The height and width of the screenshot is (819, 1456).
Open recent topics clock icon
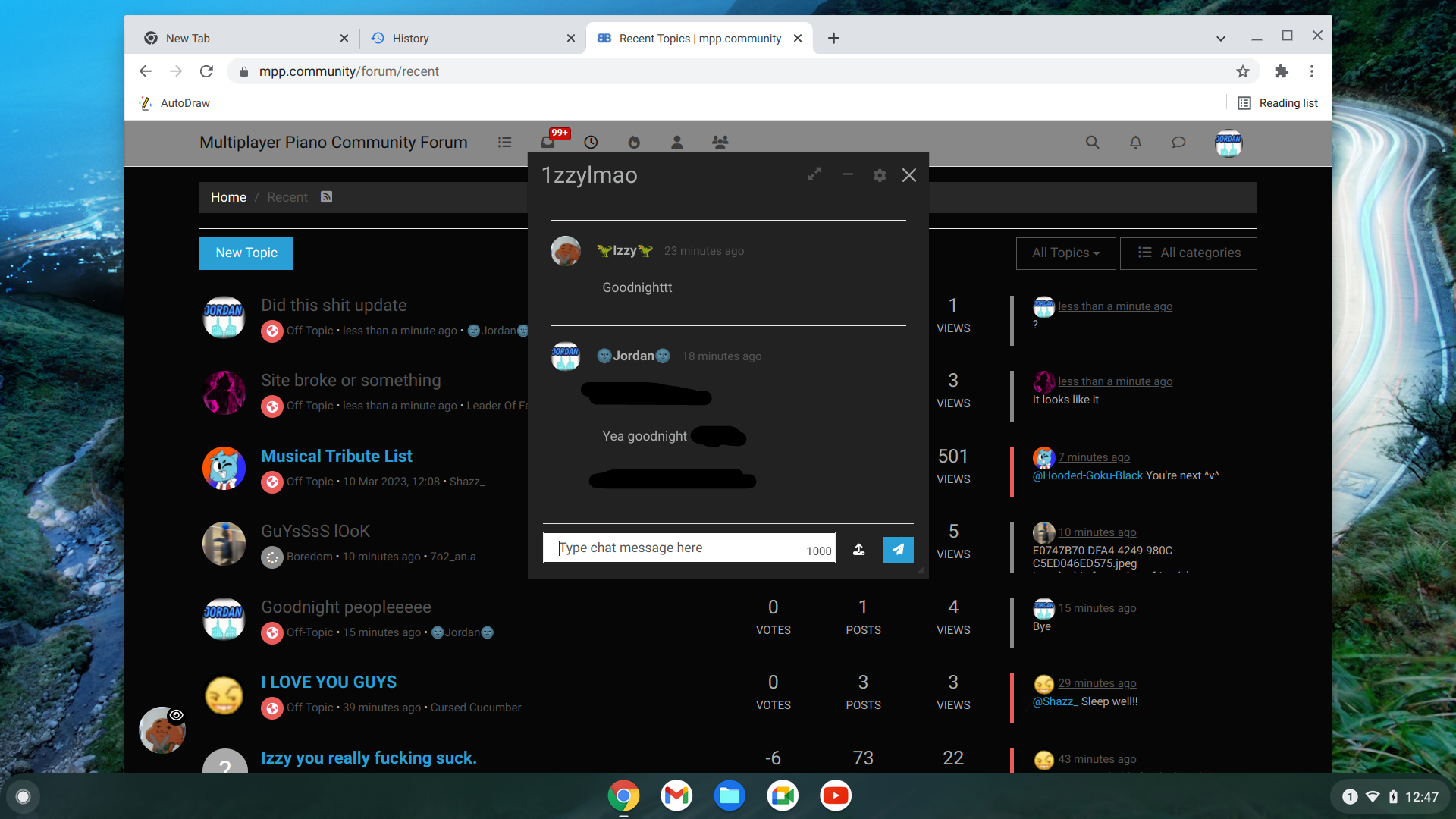(x=591, y=142)
